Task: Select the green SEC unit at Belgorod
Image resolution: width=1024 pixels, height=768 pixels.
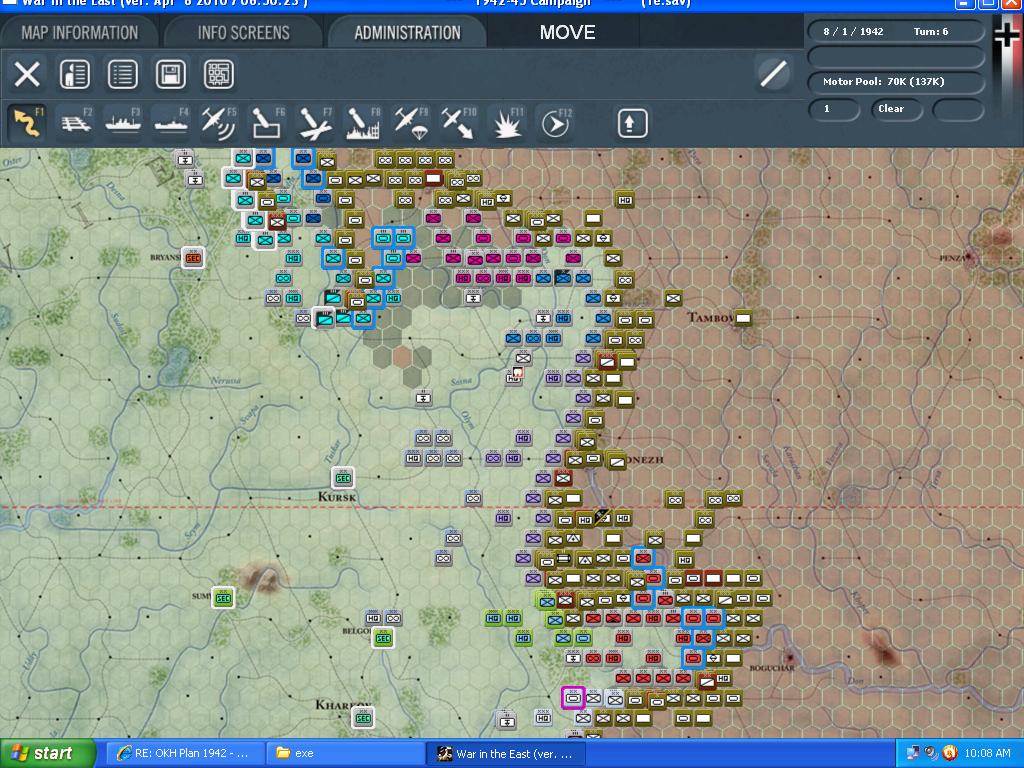Action: point(383,638)
